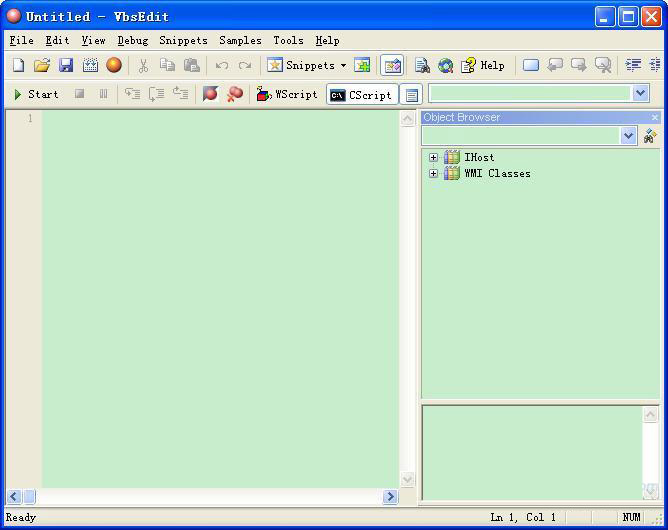Screen dimensions: 668x530
Task: Open the Samples menu
Action: coord(240,40)
